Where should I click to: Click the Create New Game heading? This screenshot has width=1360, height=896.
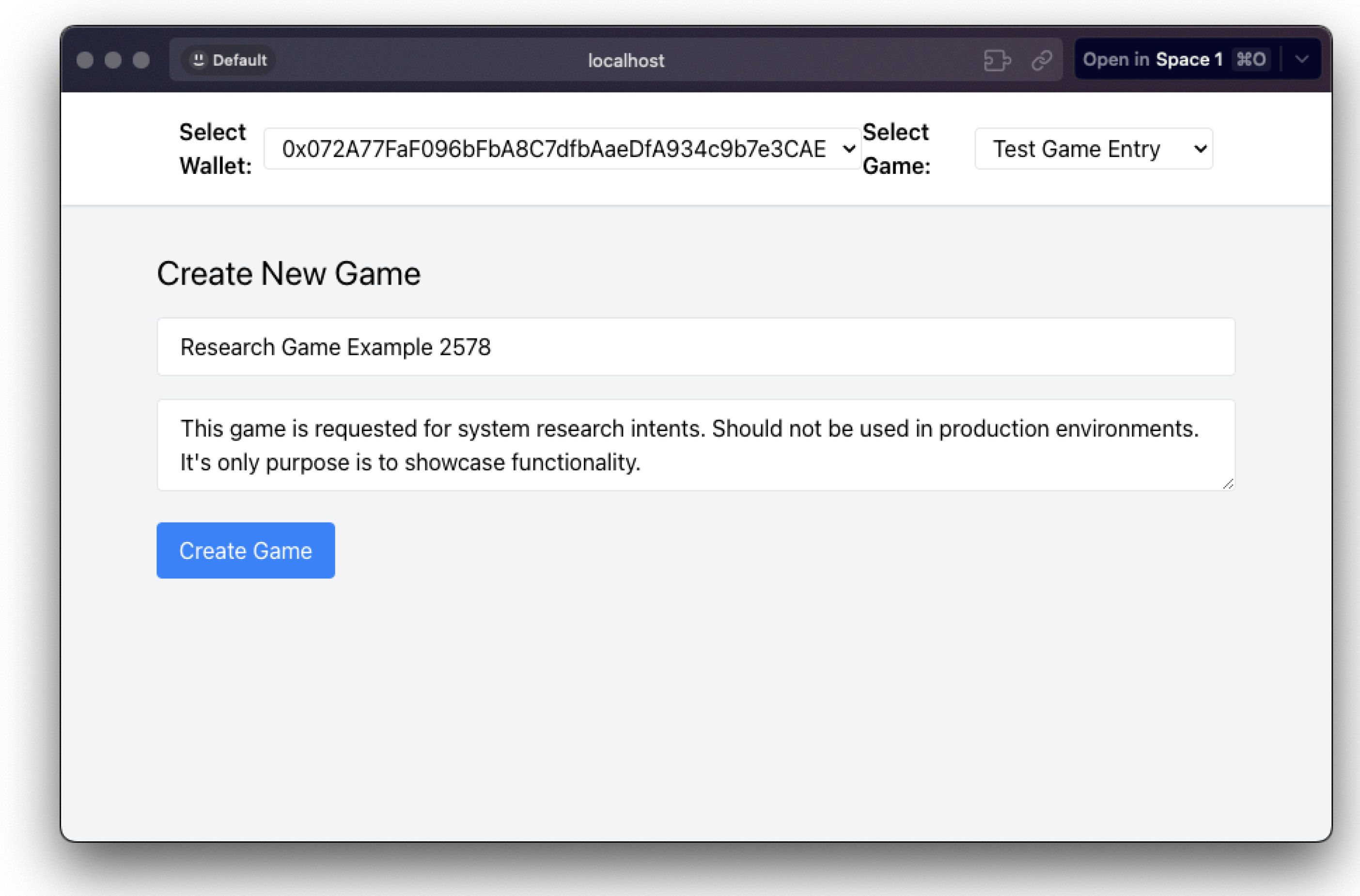289,274
